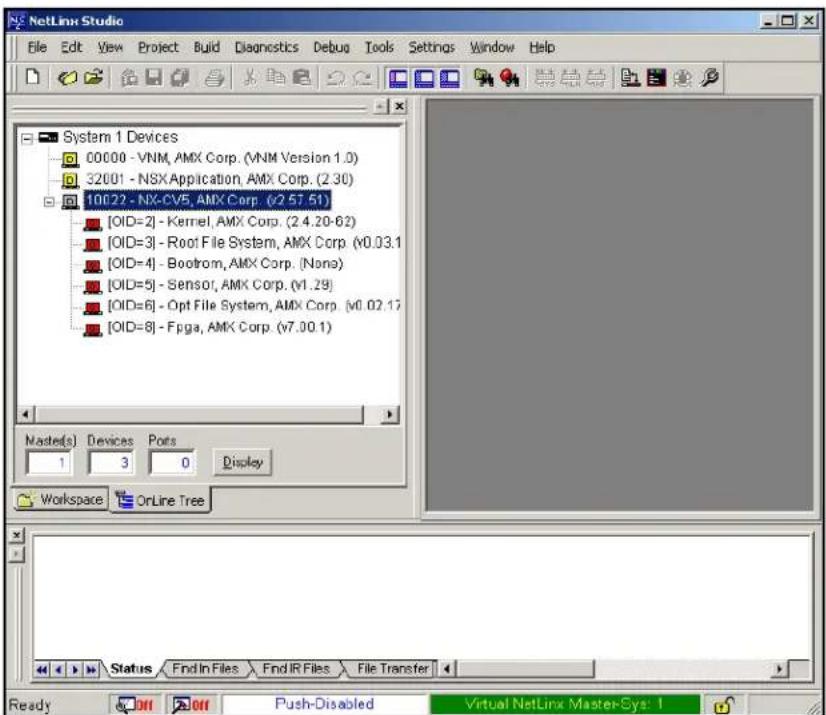Open the Build menu
This screenshot has height=715, width=826.
coord(206,47)
